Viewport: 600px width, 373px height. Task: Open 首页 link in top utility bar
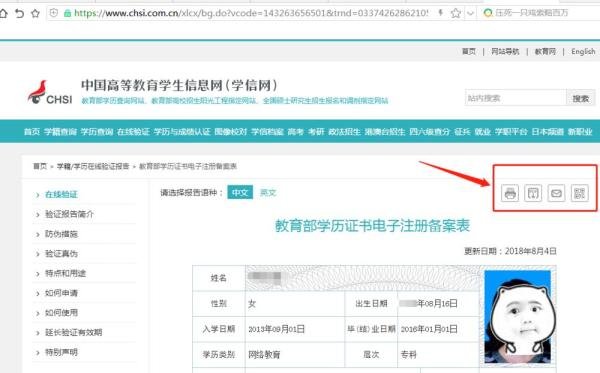pos(469,51)
